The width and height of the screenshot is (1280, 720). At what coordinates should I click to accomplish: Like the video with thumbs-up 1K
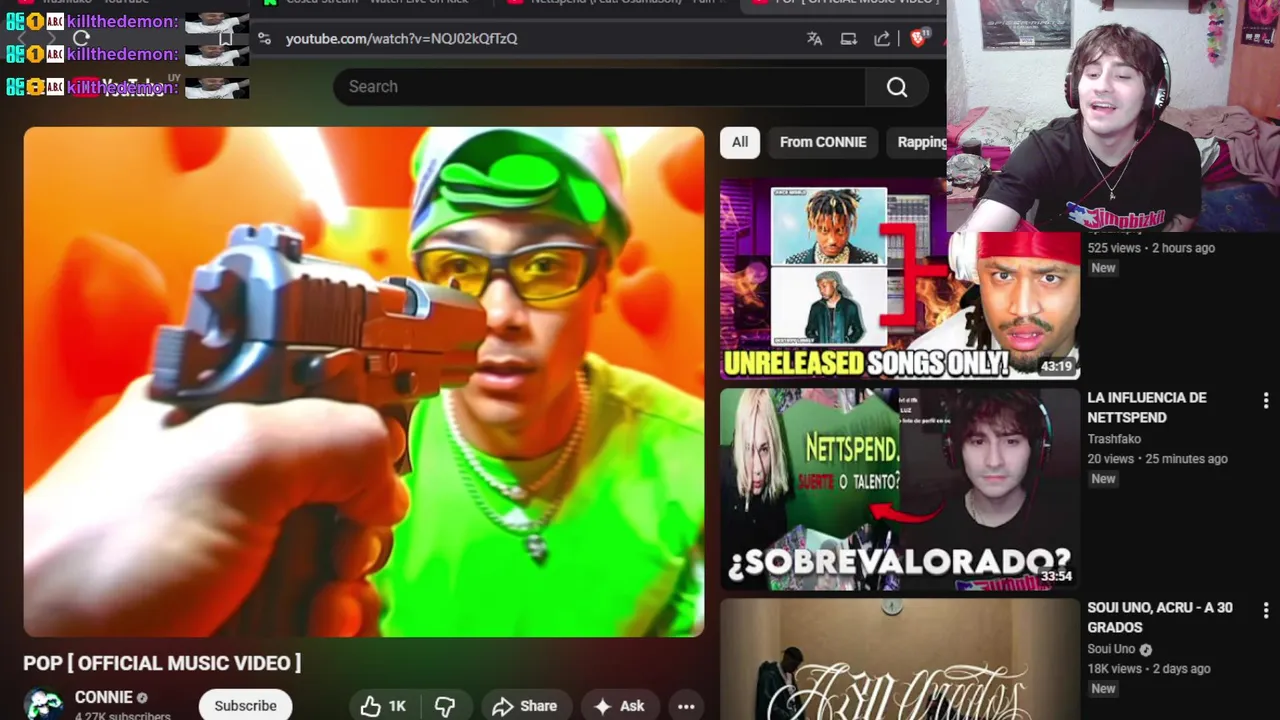coord(383,706)
